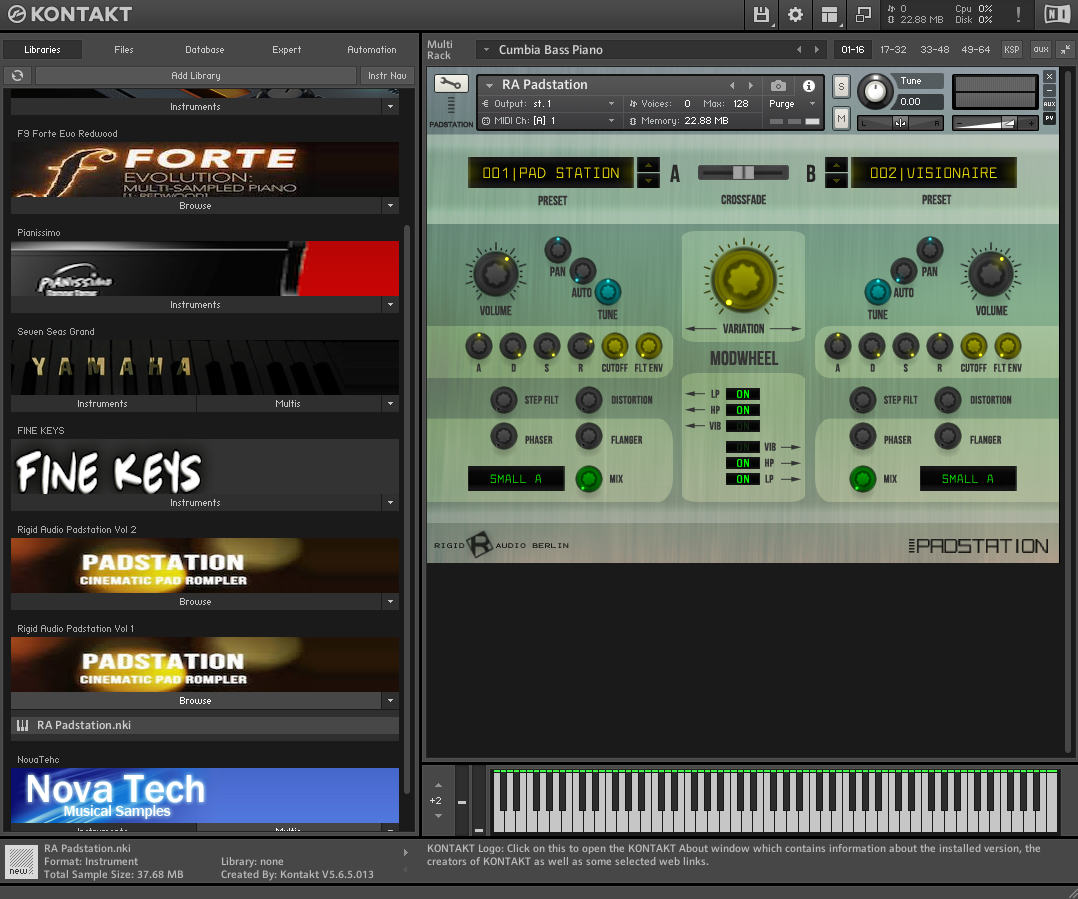The width and height of the screenshot is (1078, 899).
Task: Show rack page 17-32
Action: (893, 49)
